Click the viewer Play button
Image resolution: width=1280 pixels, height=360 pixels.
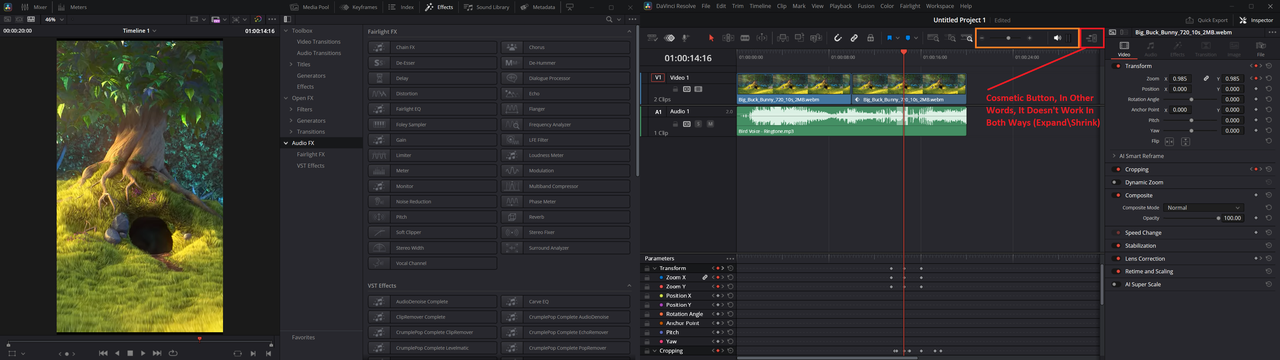(143, 352)
